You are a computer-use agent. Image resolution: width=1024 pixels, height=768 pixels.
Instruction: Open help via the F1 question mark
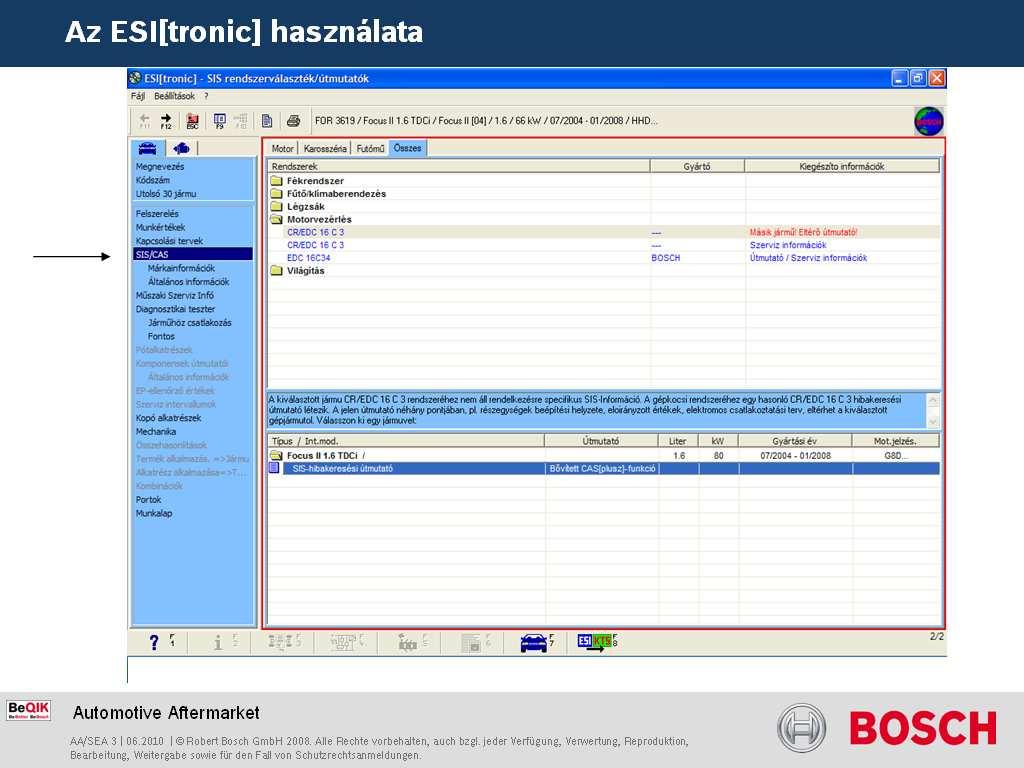pyautogui.click(x=154, y=643)
